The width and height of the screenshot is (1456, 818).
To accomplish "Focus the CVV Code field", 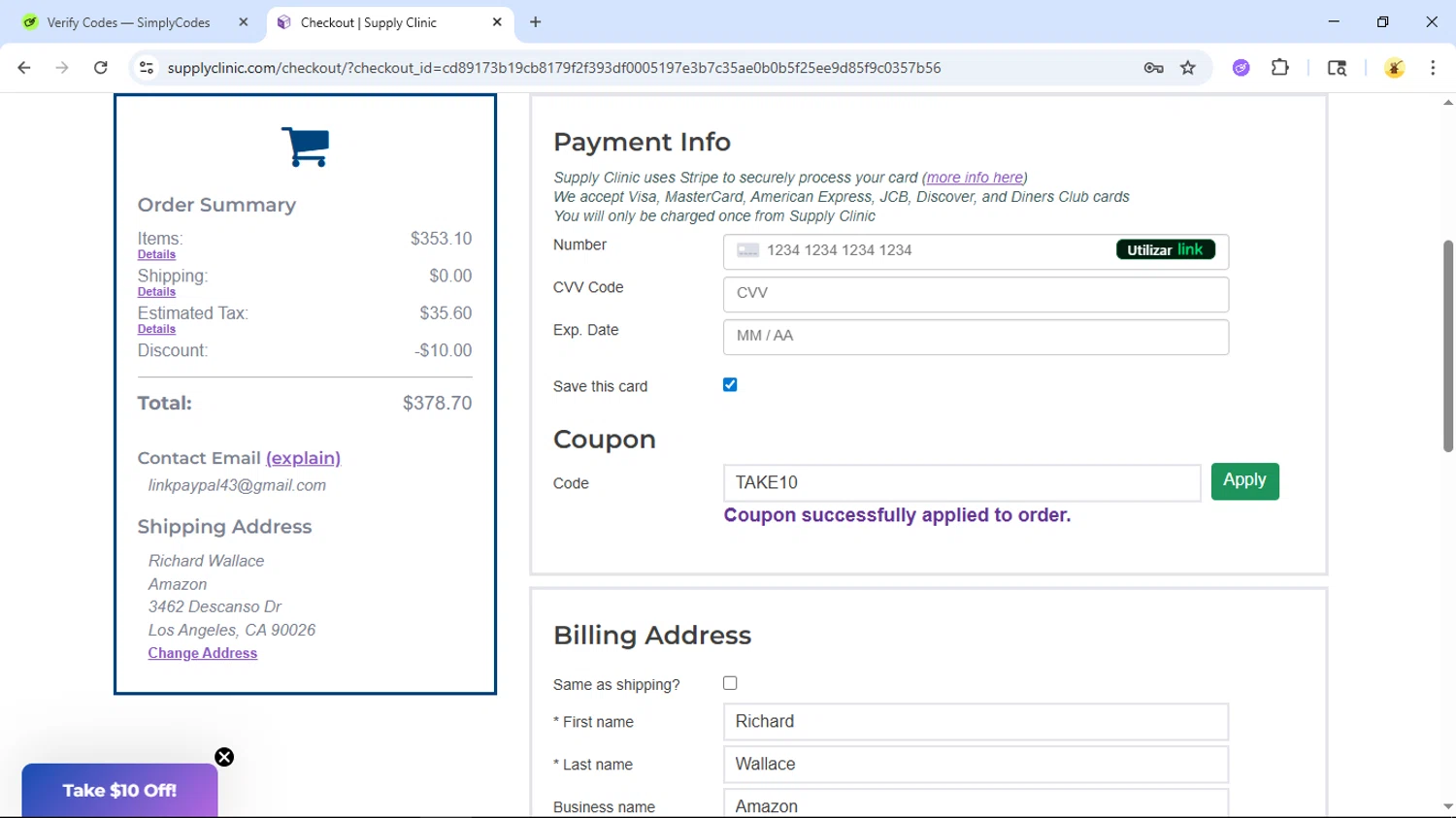I will point(976,294).
